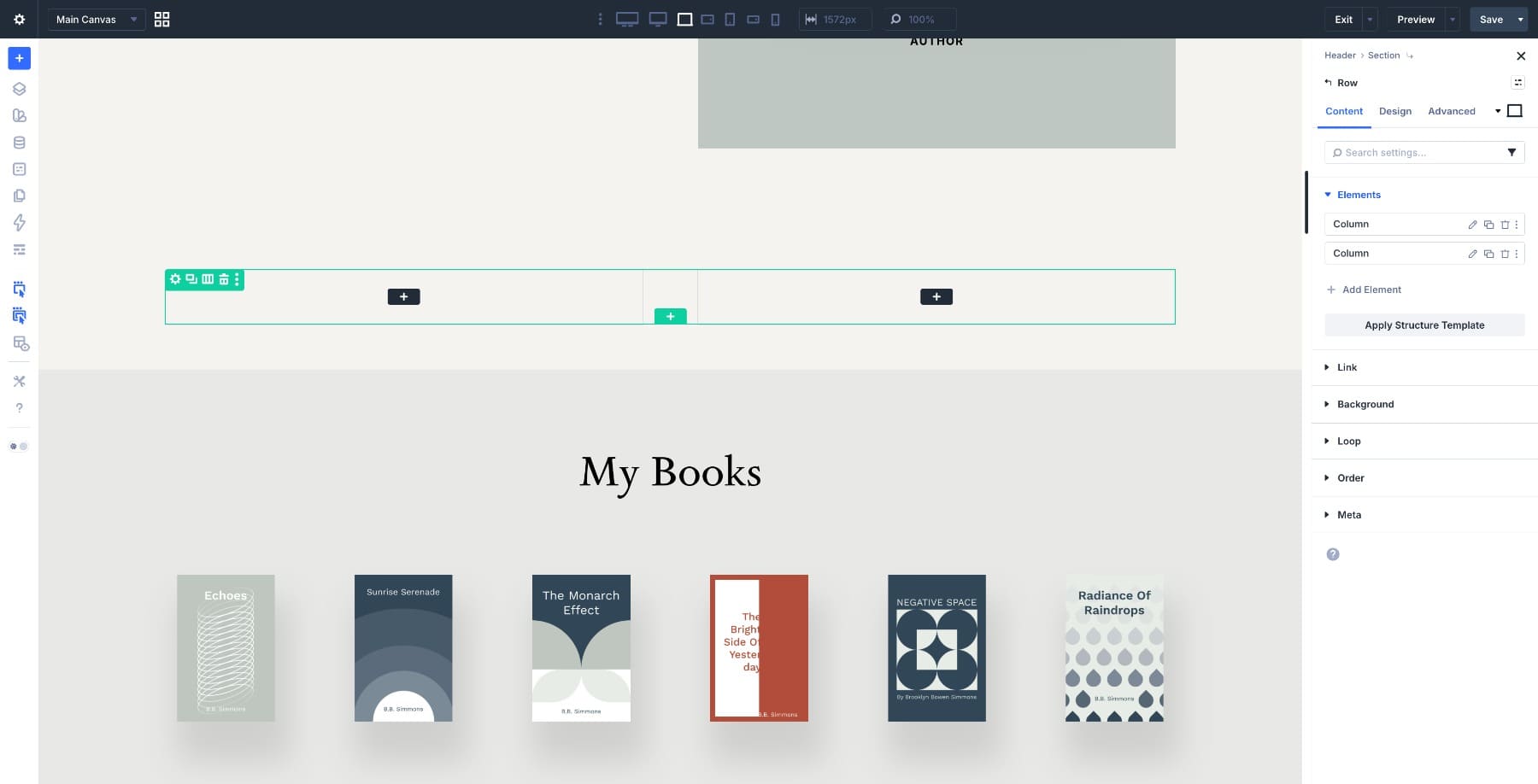The image size is (1538, 784).
Task: Edit the first Column with pencil icon
Action: [x=1472, y=224]
